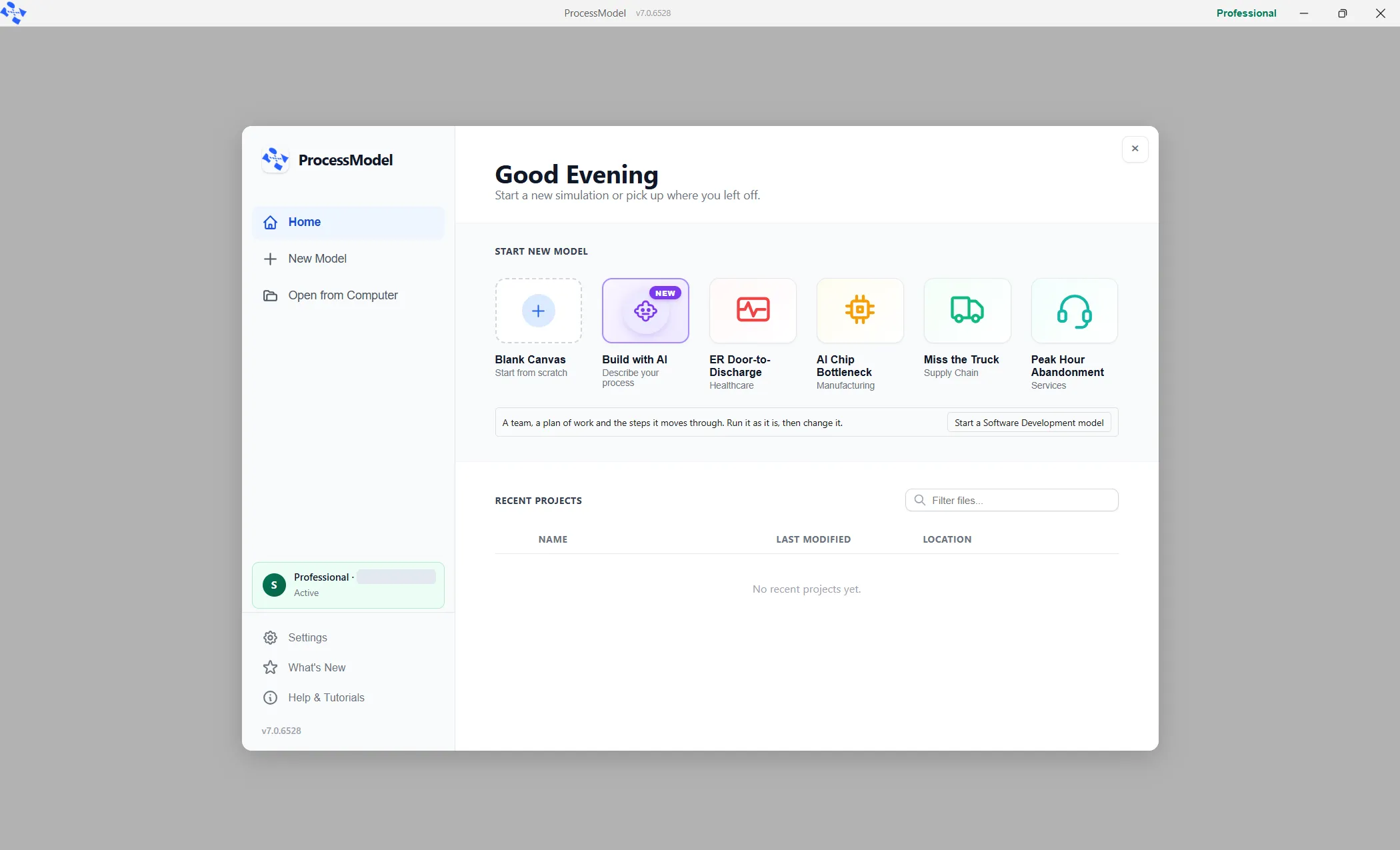
Task: Click the Professional Active license card
Action: [348, 585]
